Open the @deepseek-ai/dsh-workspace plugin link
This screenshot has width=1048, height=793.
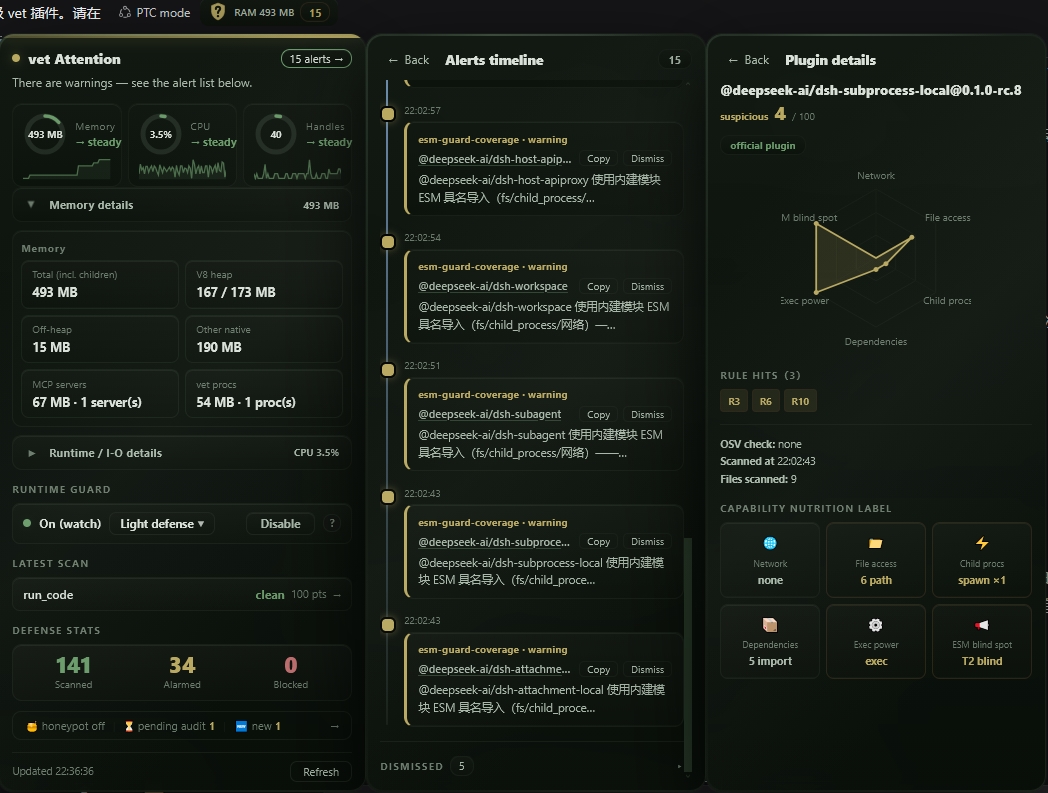coord(493,286)
